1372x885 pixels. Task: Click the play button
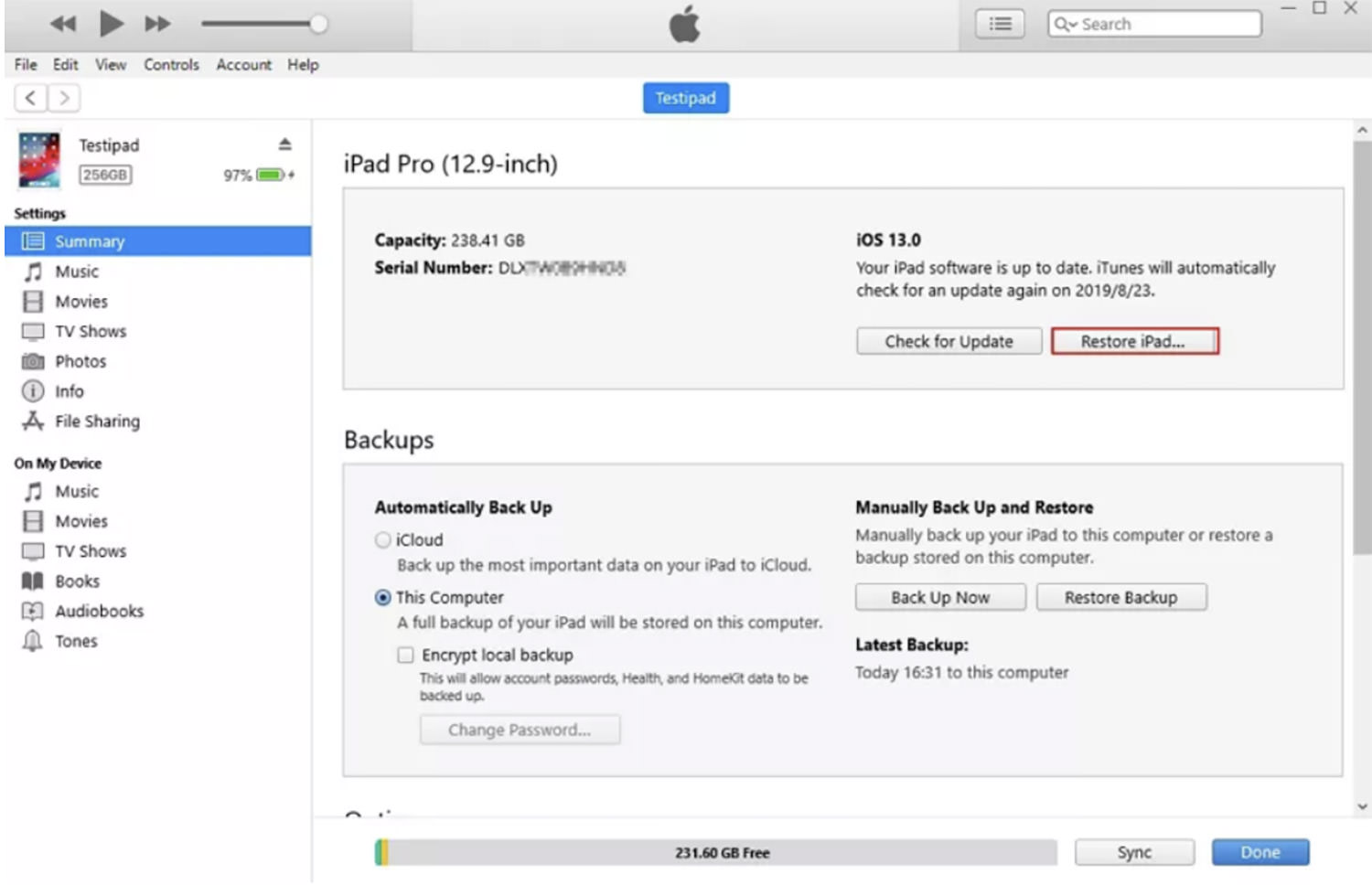(x=111, y=24)
